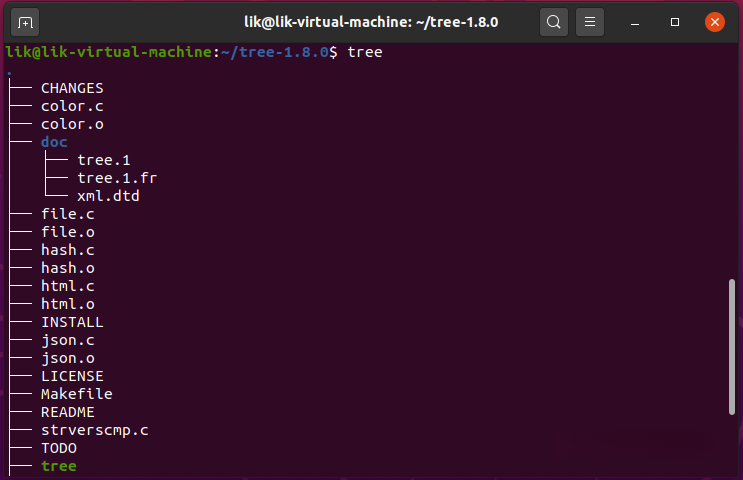The height and width of the screenshot is (480, 743).
Task: Click the INSTALL file entry
Action: (x=72, y=322)
